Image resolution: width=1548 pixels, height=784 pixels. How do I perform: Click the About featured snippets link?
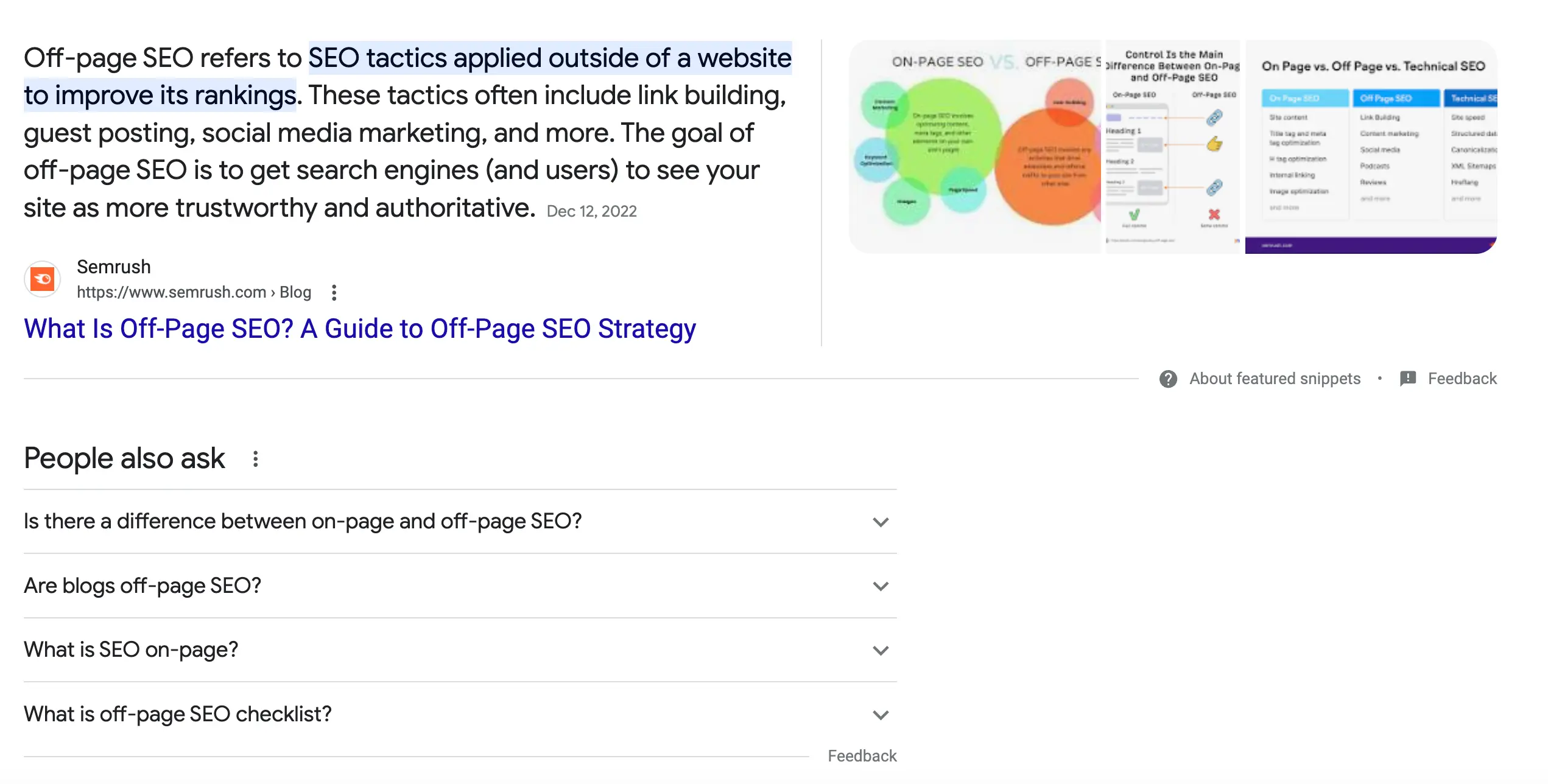[x=1275, y=379]
